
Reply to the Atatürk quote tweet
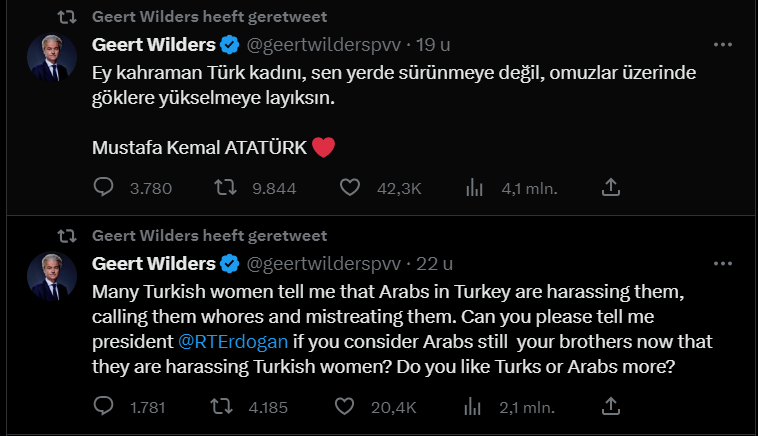pyautogui.click(x=104, y=187)
